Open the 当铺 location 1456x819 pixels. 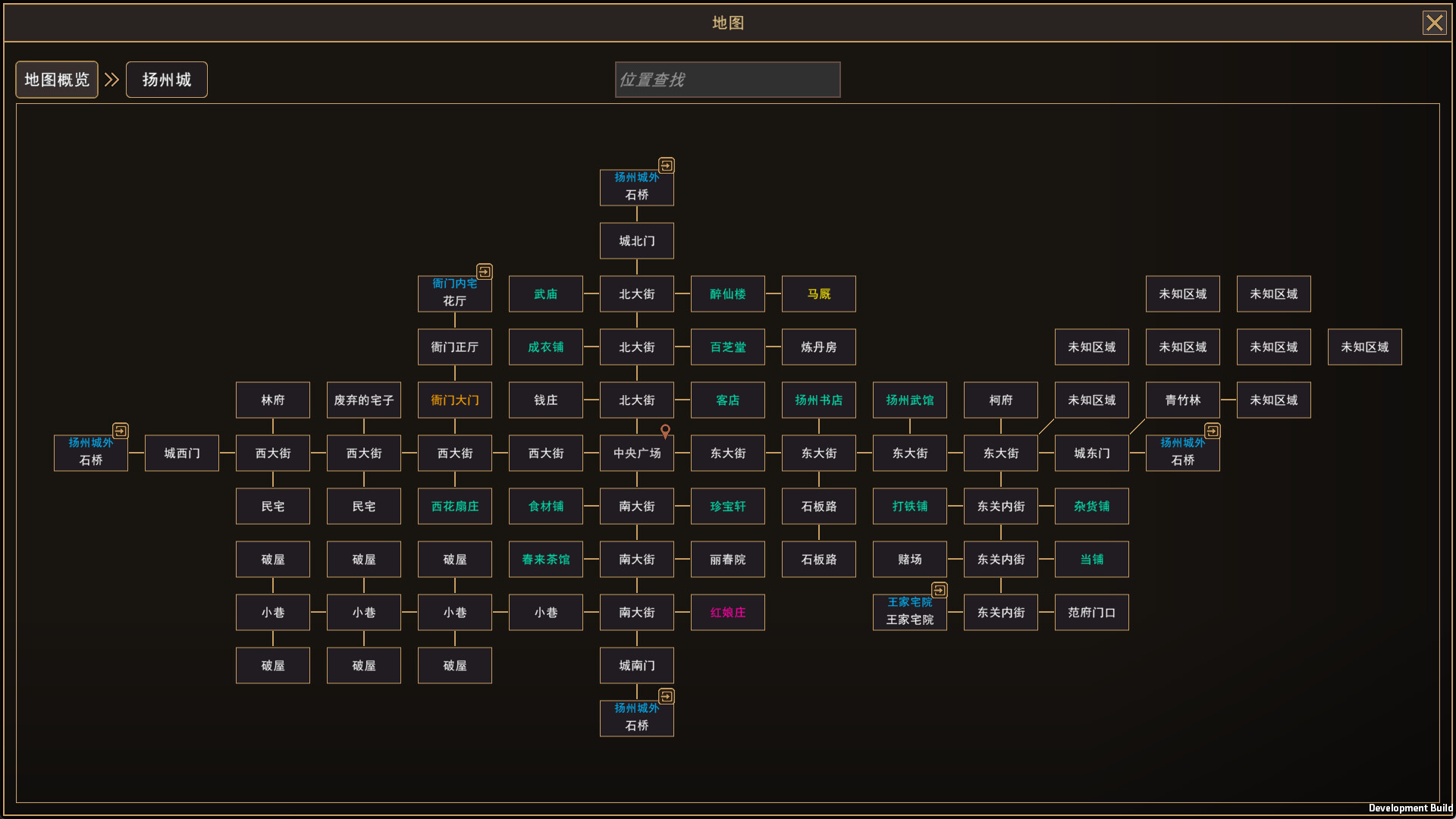point(1091,559)
